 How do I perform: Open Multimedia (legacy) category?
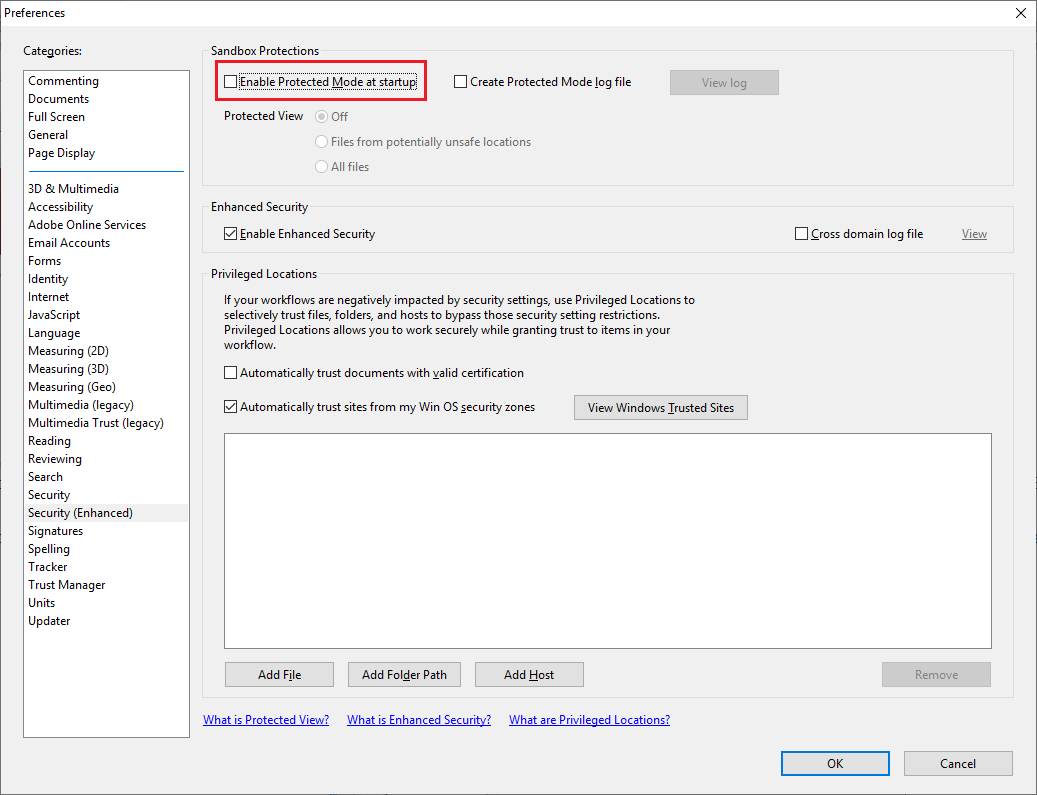(106, 405)
